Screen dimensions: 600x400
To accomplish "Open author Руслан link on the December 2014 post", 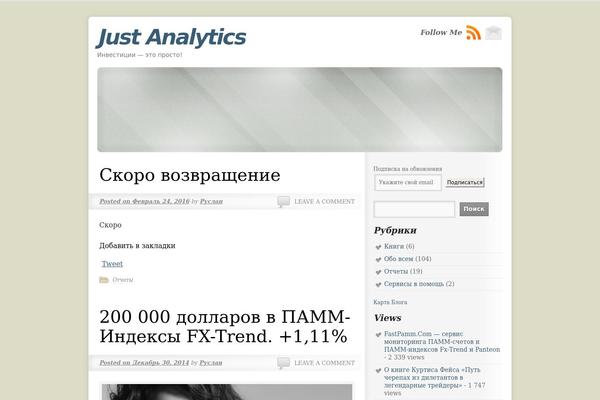I will (211, 362).
